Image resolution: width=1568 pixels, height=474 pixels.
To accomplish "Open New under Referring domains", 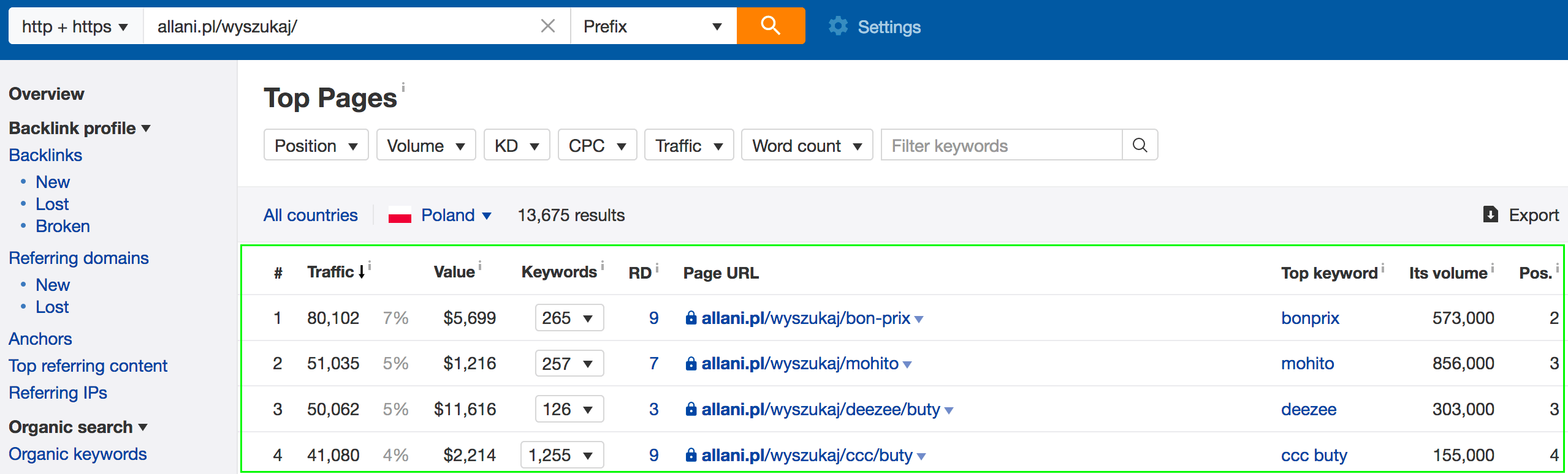I will tap(53, 285).
